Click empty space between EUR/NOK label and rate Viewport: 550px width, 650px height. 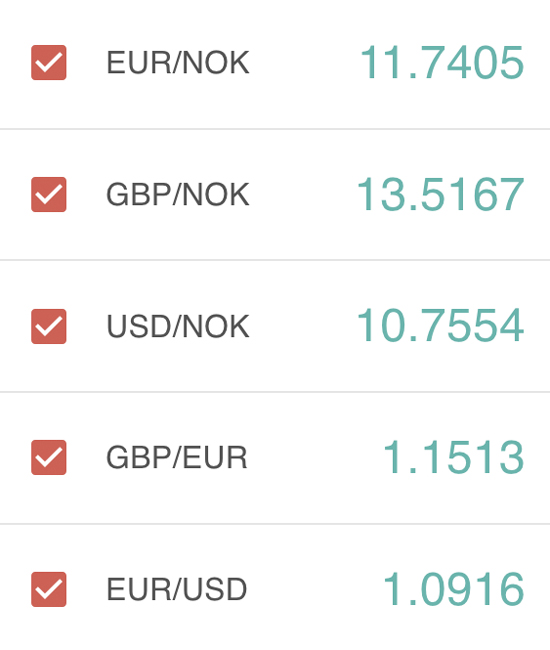[305, 63]
